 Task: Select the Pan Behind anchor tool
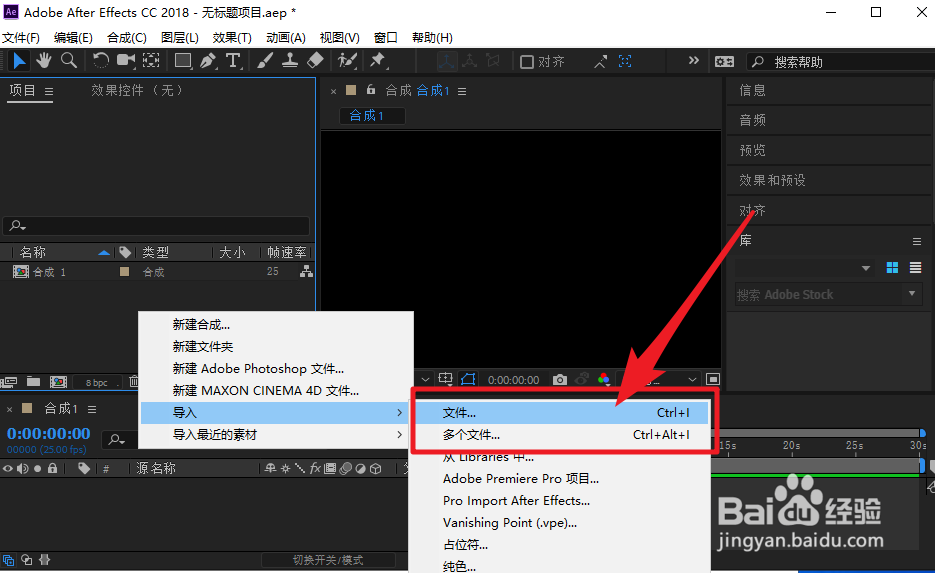[151, 61]
